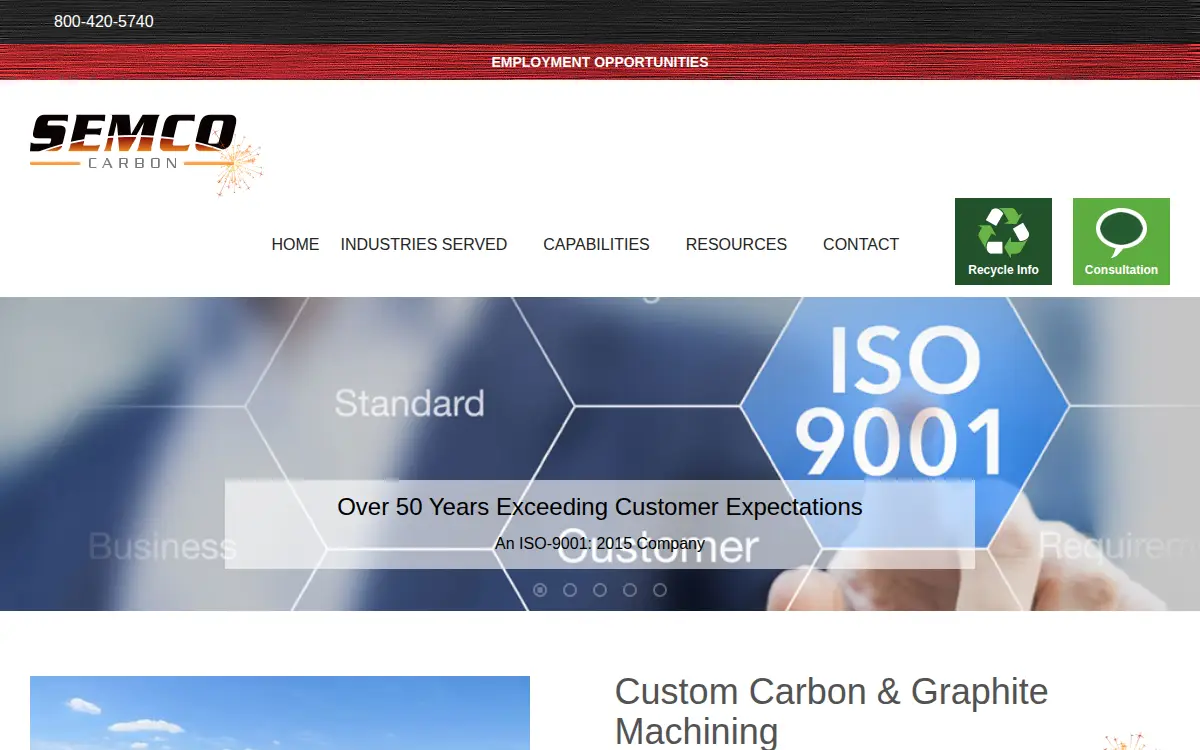Open the Resources menu
1200x750 pixels.
coord(736,244)
